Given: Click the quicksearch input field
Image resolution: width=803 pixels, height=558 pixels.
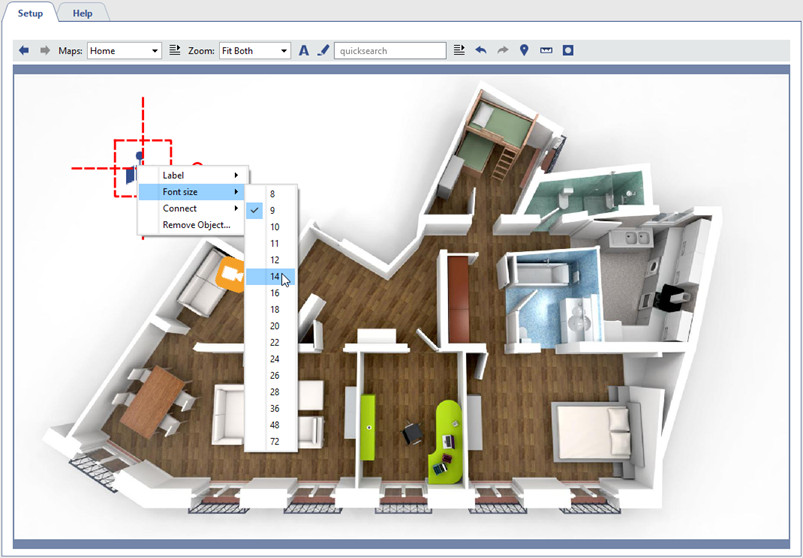Looking at the screenshot, I should (390, 50).
